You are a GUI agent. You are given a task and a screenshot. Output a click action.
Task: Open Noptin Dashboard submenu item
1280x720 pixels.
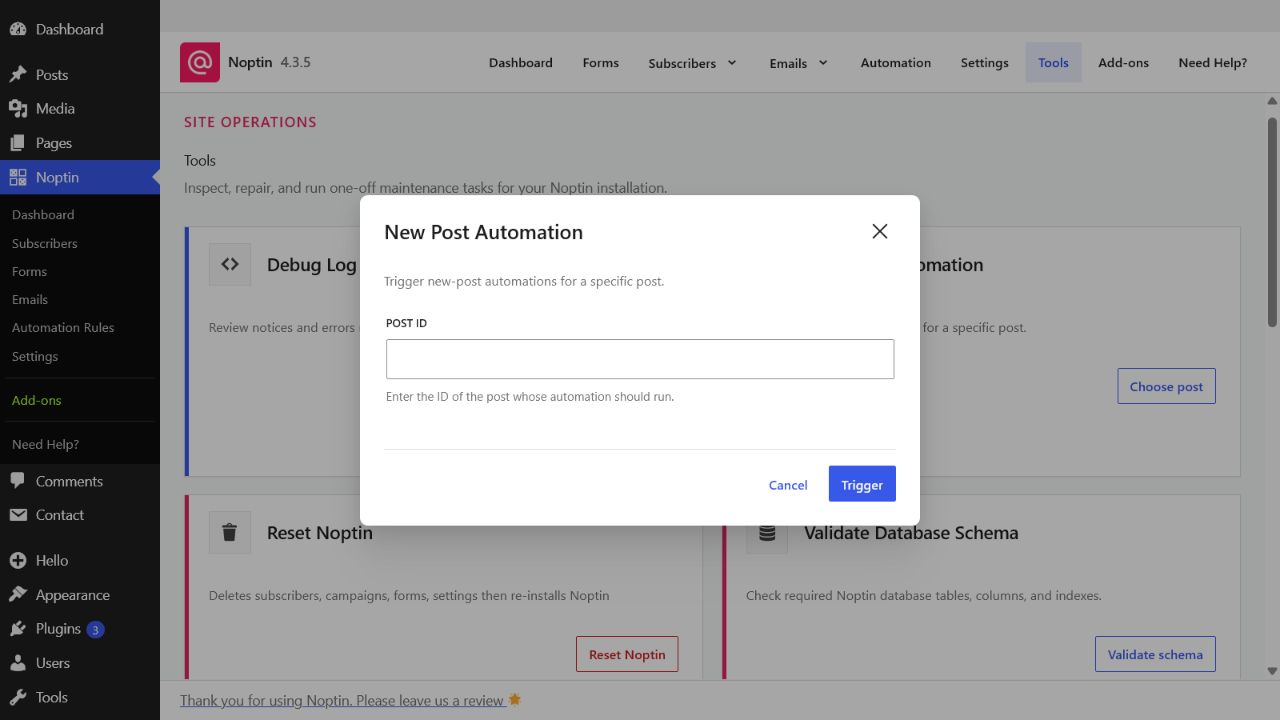(x=43, y=215)
